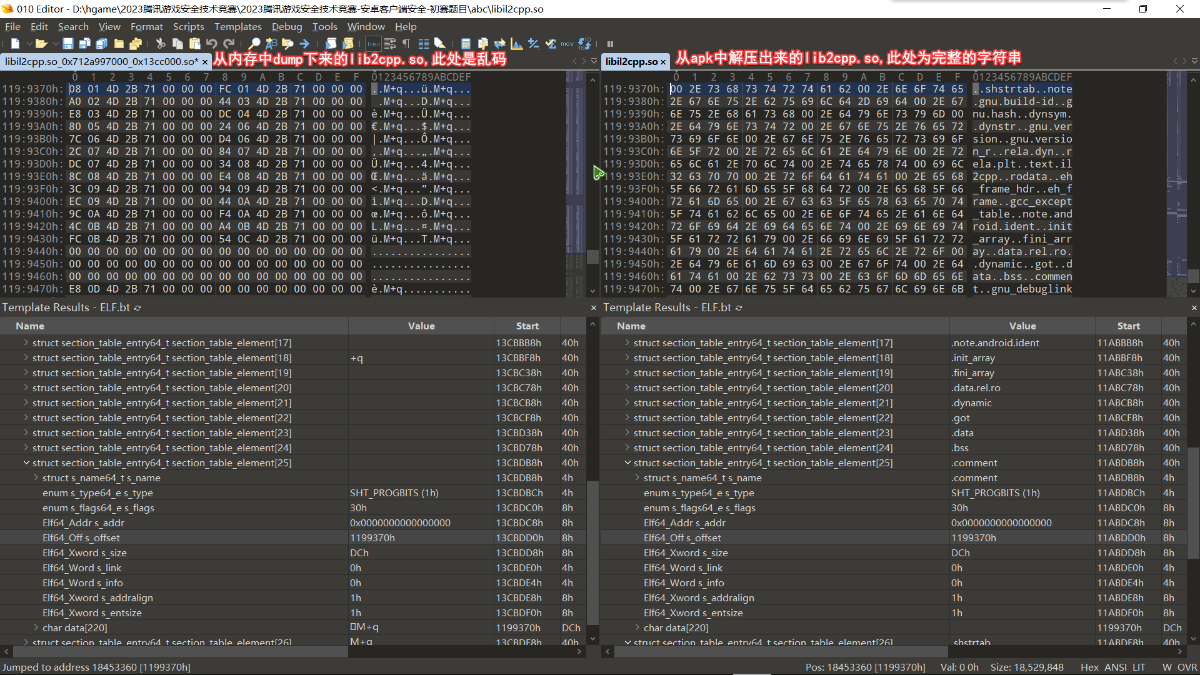Click right panel value .note.android.ident
The width and height of the screenshot is (1200, 675).
click(x=996, y=342)
